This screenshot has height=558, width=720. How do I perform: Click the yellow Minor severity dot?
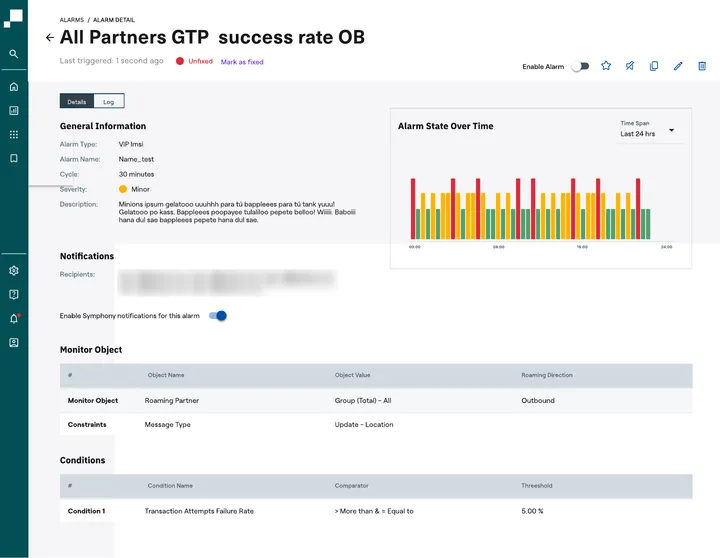[x=123, y=189]
